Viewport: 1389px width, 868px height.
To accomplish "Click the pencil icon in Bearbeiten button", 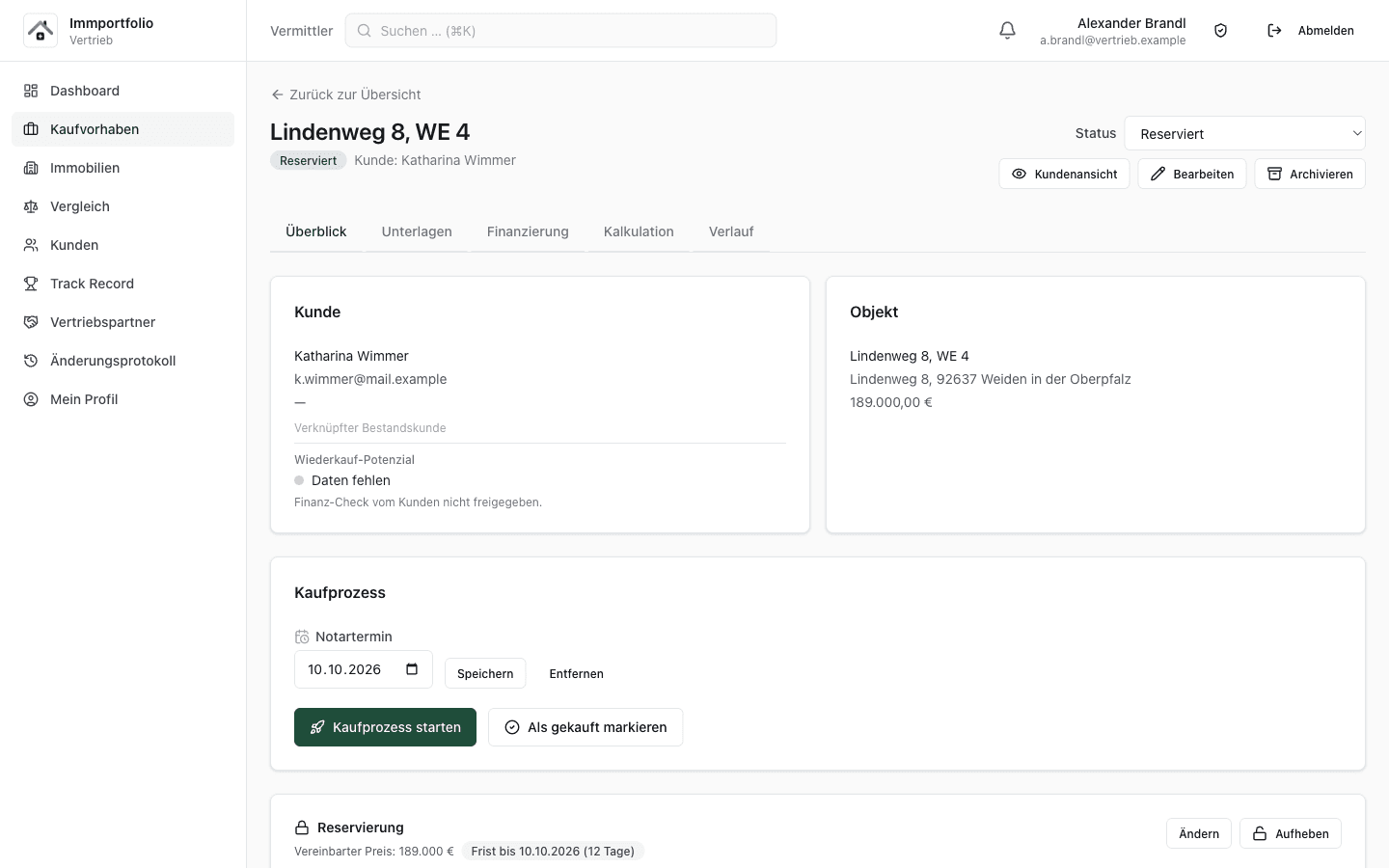I will [x=1157, y=175].
